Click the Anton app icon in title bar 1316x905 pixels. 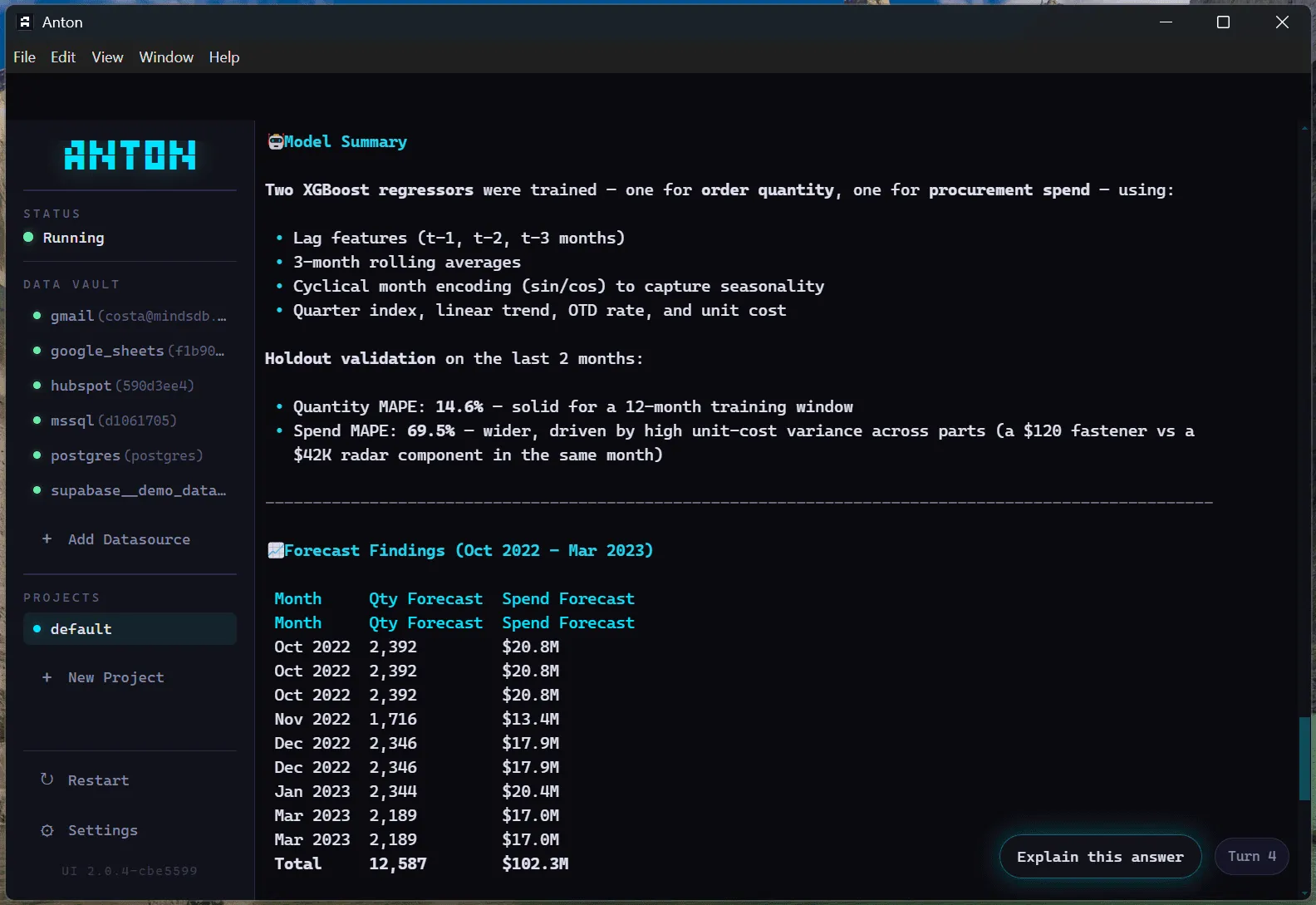coord(25,22)
